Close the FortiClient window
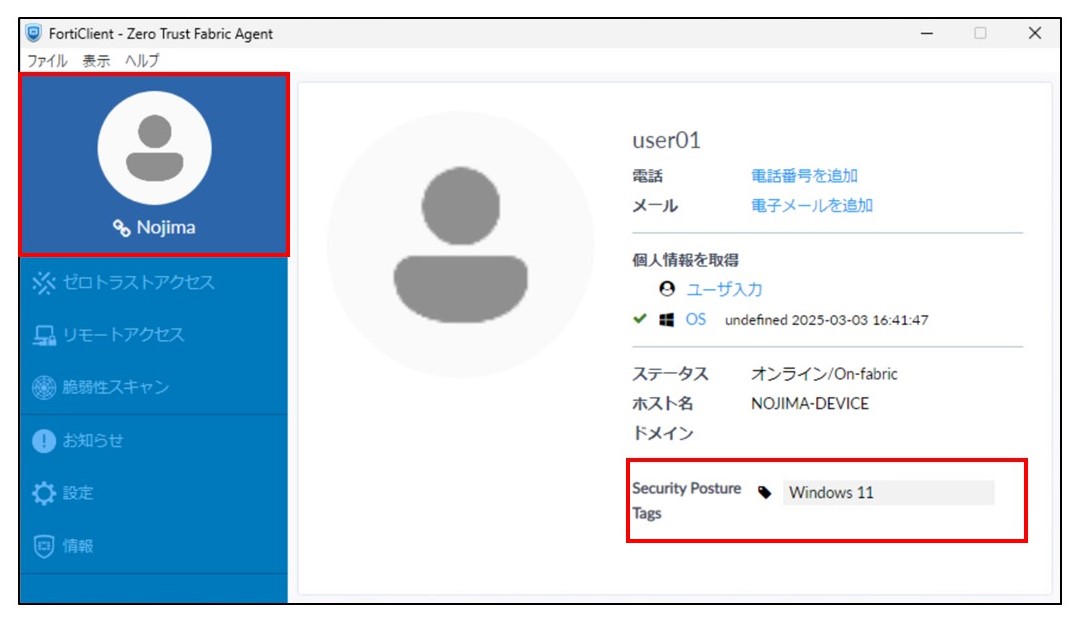1081x619 pixels. point(1035,33)
